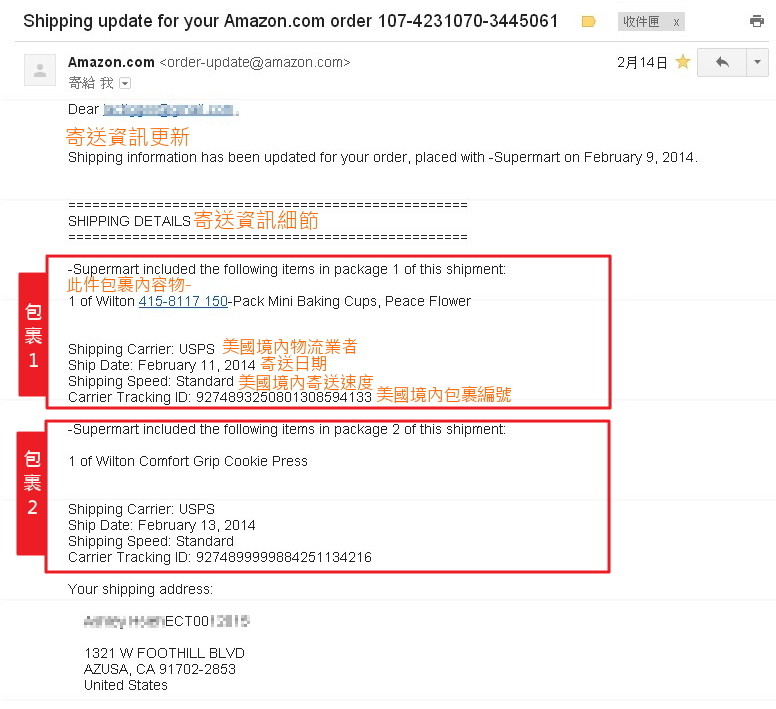Remove the 收件匣 label with x
The width and height of the screenshot is (776, 709).
[x=676, y=22]
